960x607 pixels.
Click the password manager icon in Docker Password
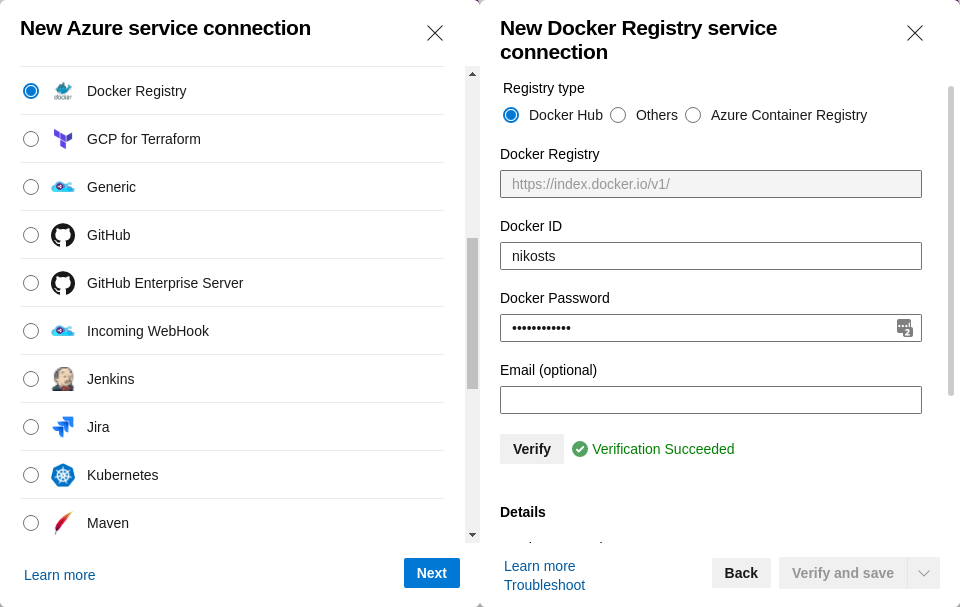905,328
